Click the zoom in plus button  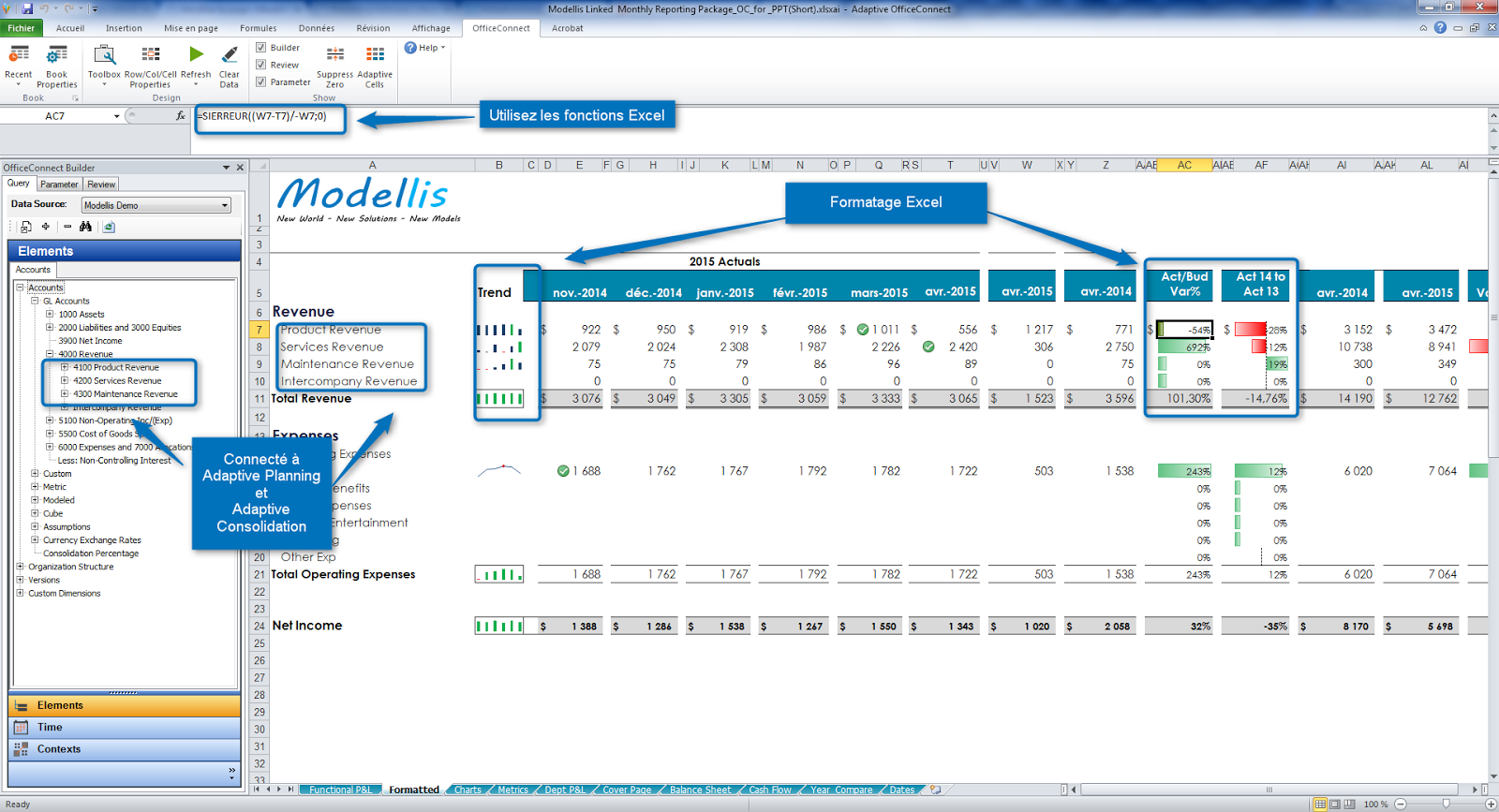[x=1491, y=804]
